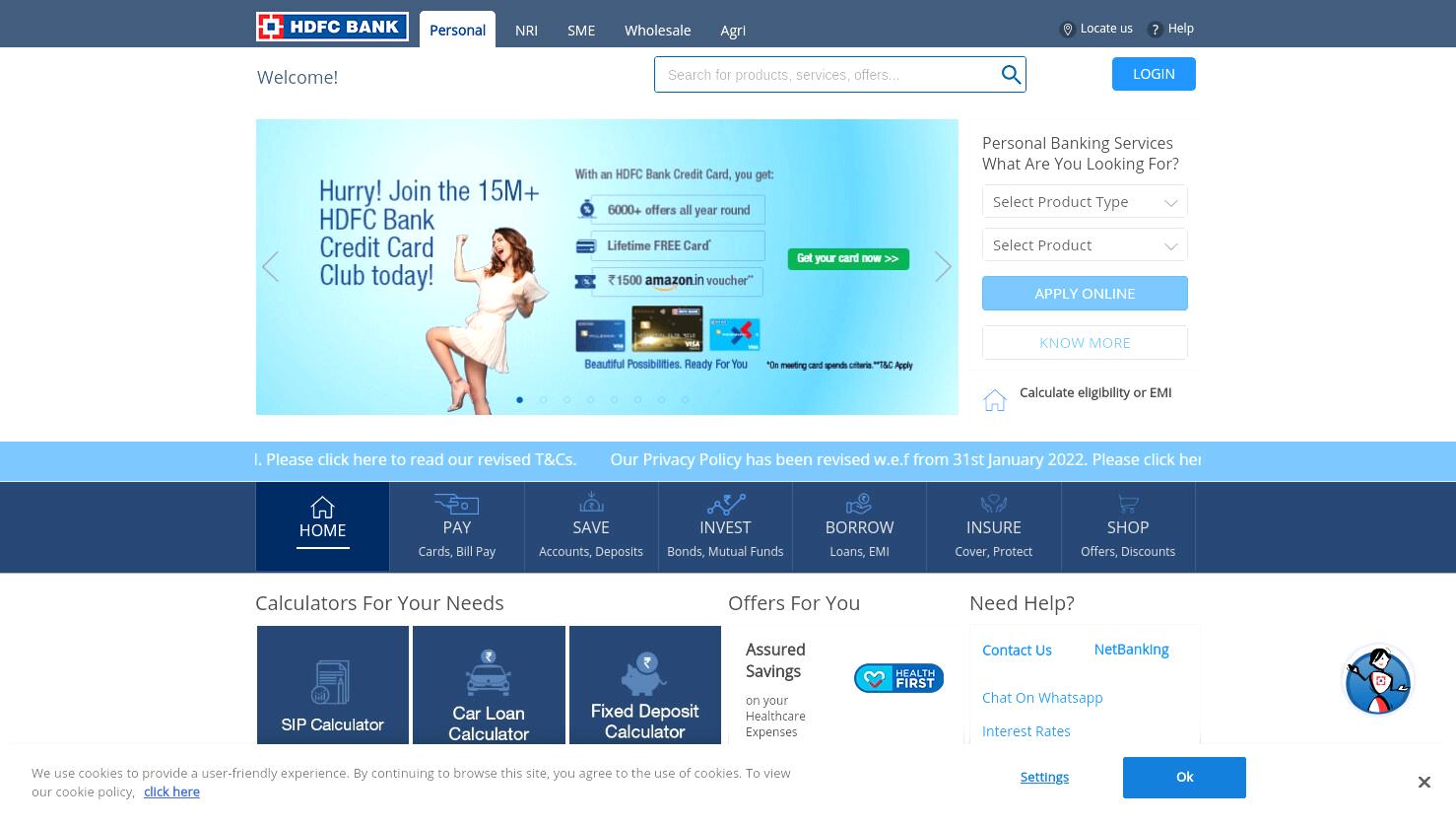Click the Pay cards icon

[456, 504]
